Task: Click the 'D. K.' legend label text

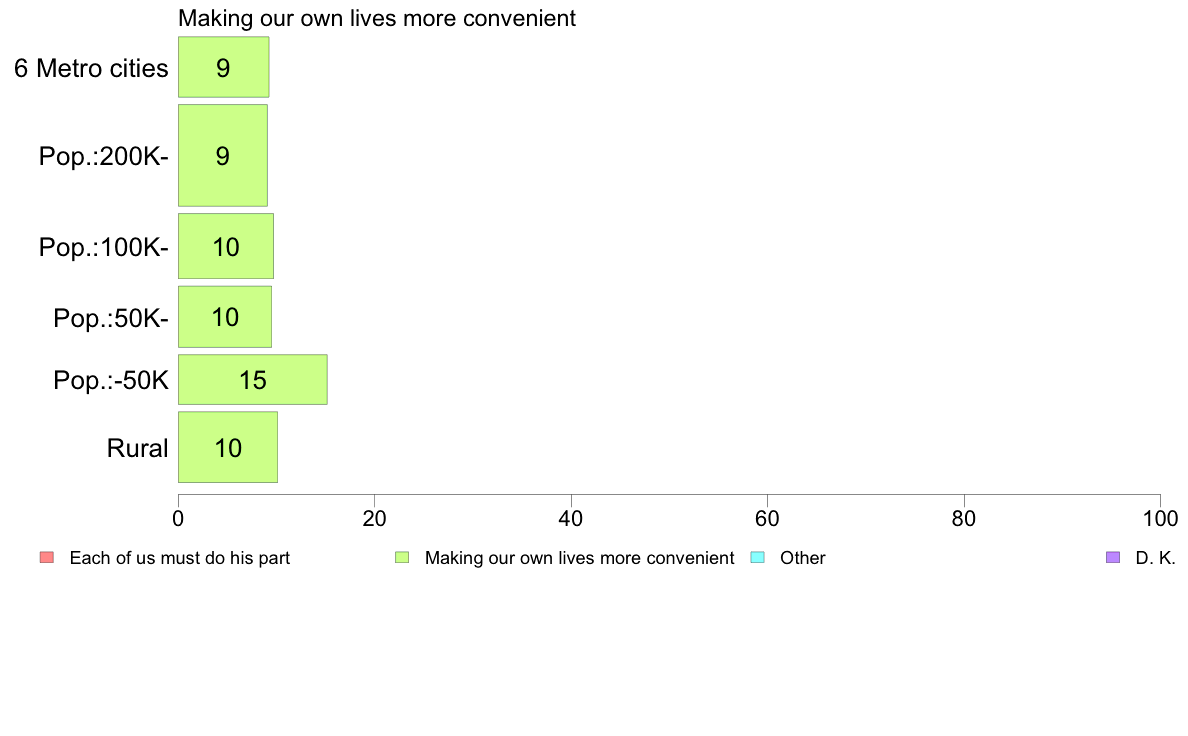Action: 1155,559
